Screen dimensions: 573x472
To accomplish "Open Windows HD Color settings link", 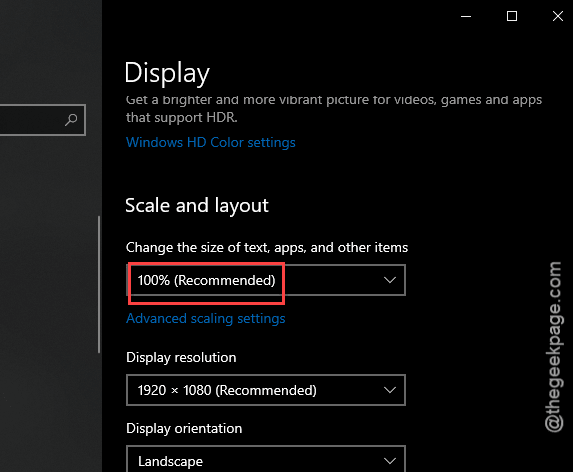I will (x=210, y=142).
